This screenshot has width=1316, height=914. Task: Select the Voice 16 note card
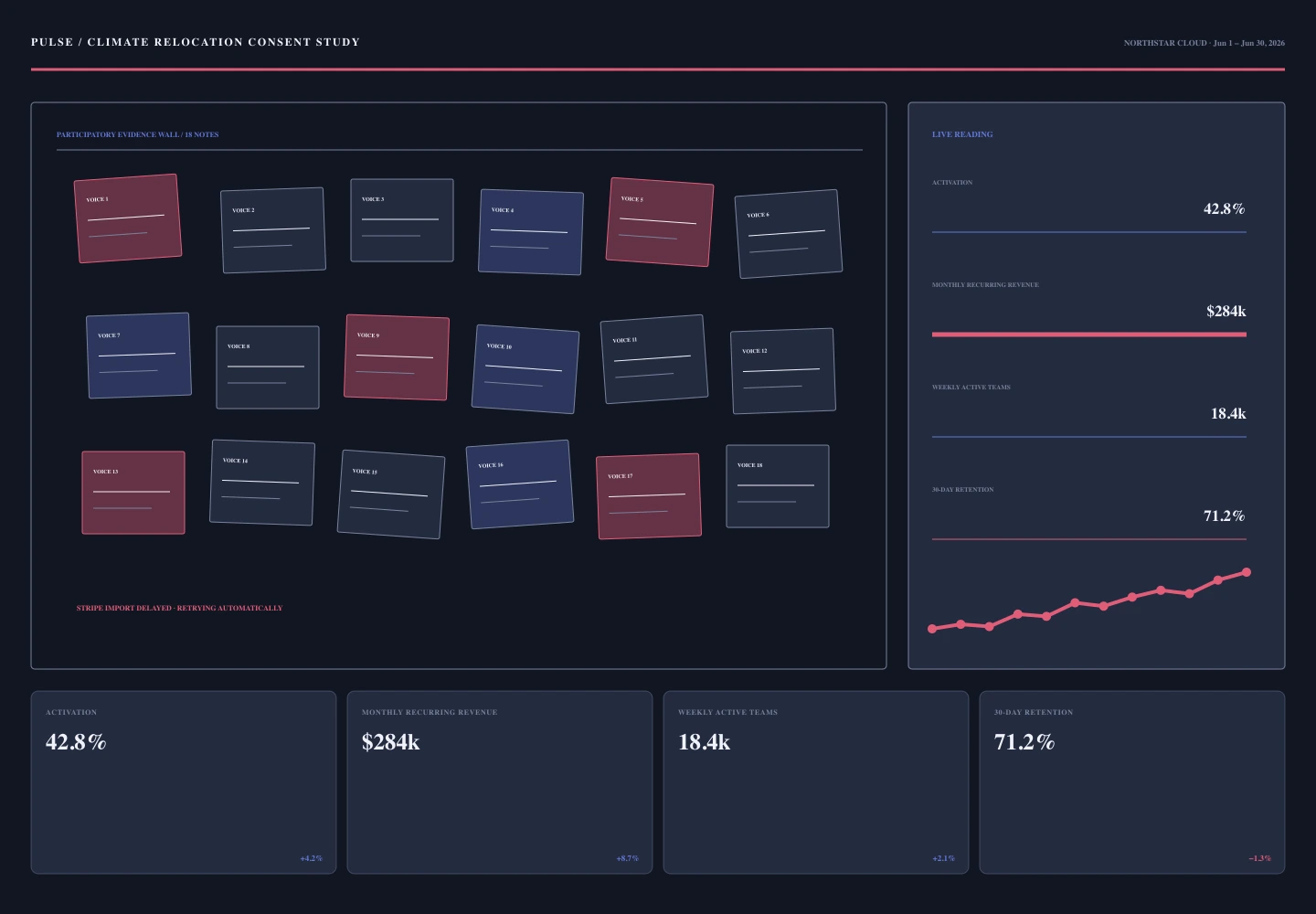[520, 484]
